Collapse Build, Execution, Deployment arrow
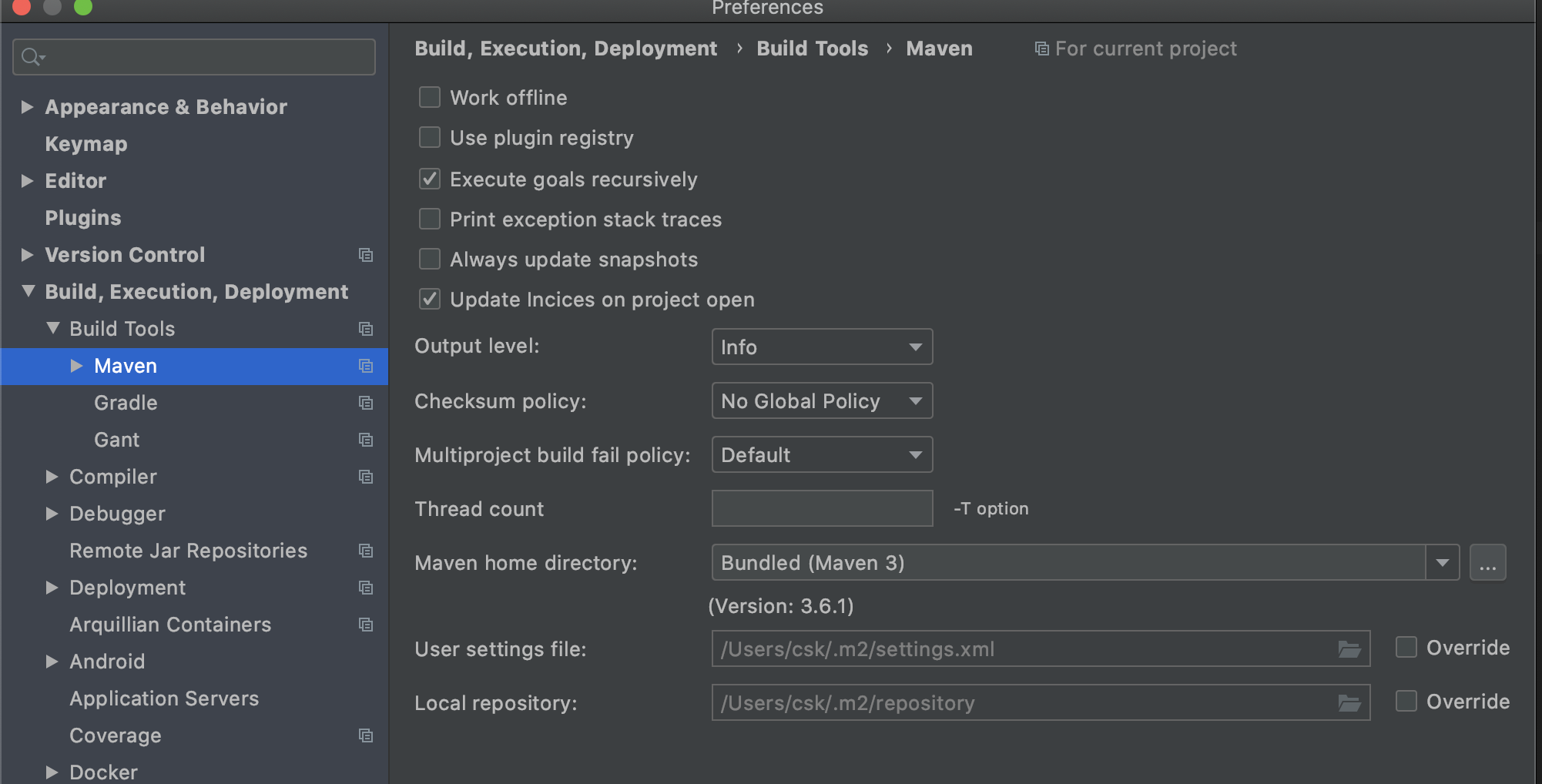This screenshot has height=784, width=1542. click(x=28, y=291)
